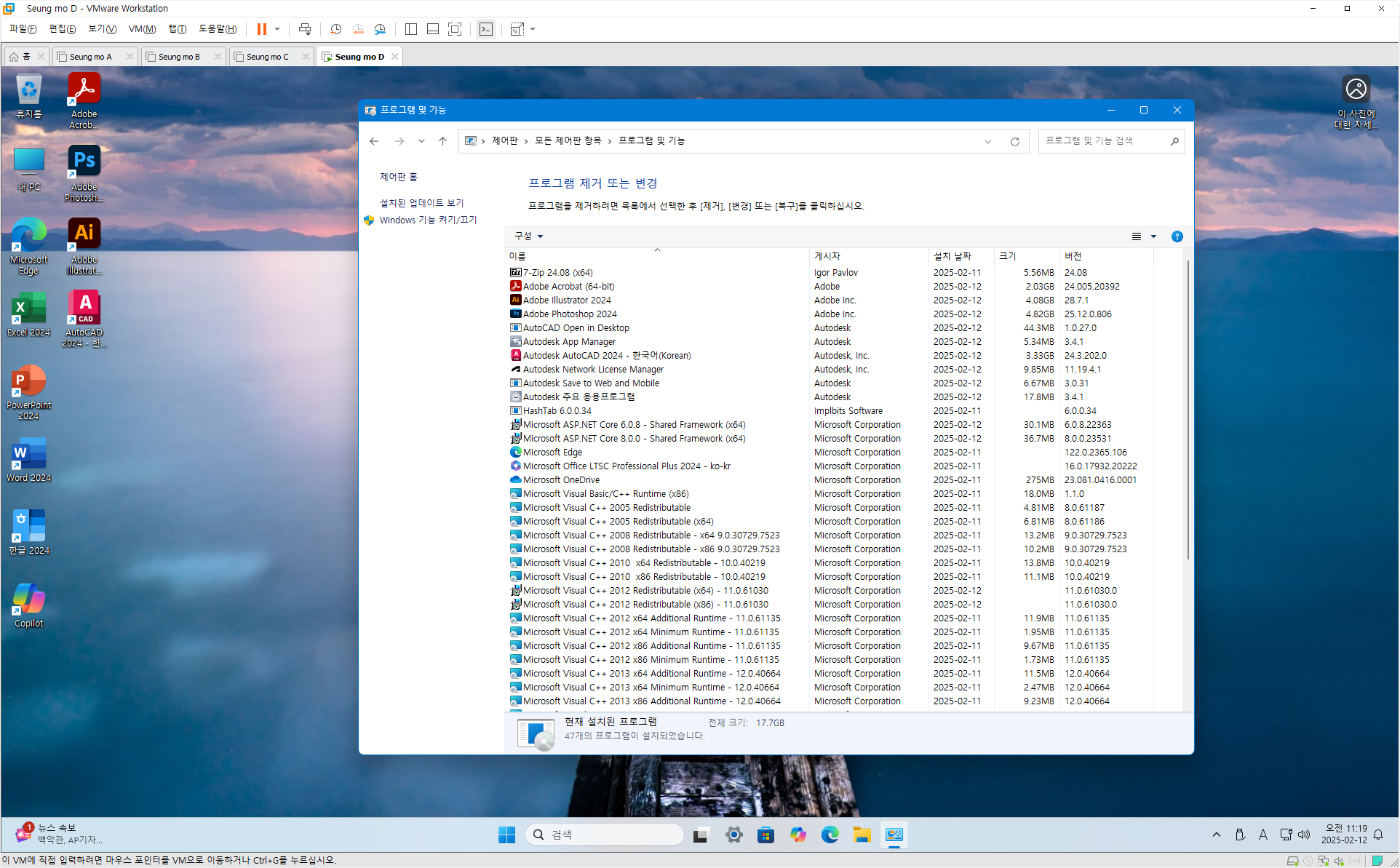Image resolution: width=1400 pixels, height=868 pixels.
Task: Click the Windows 기능 켜기/끄기 link
Action: [x=428, y=220]
